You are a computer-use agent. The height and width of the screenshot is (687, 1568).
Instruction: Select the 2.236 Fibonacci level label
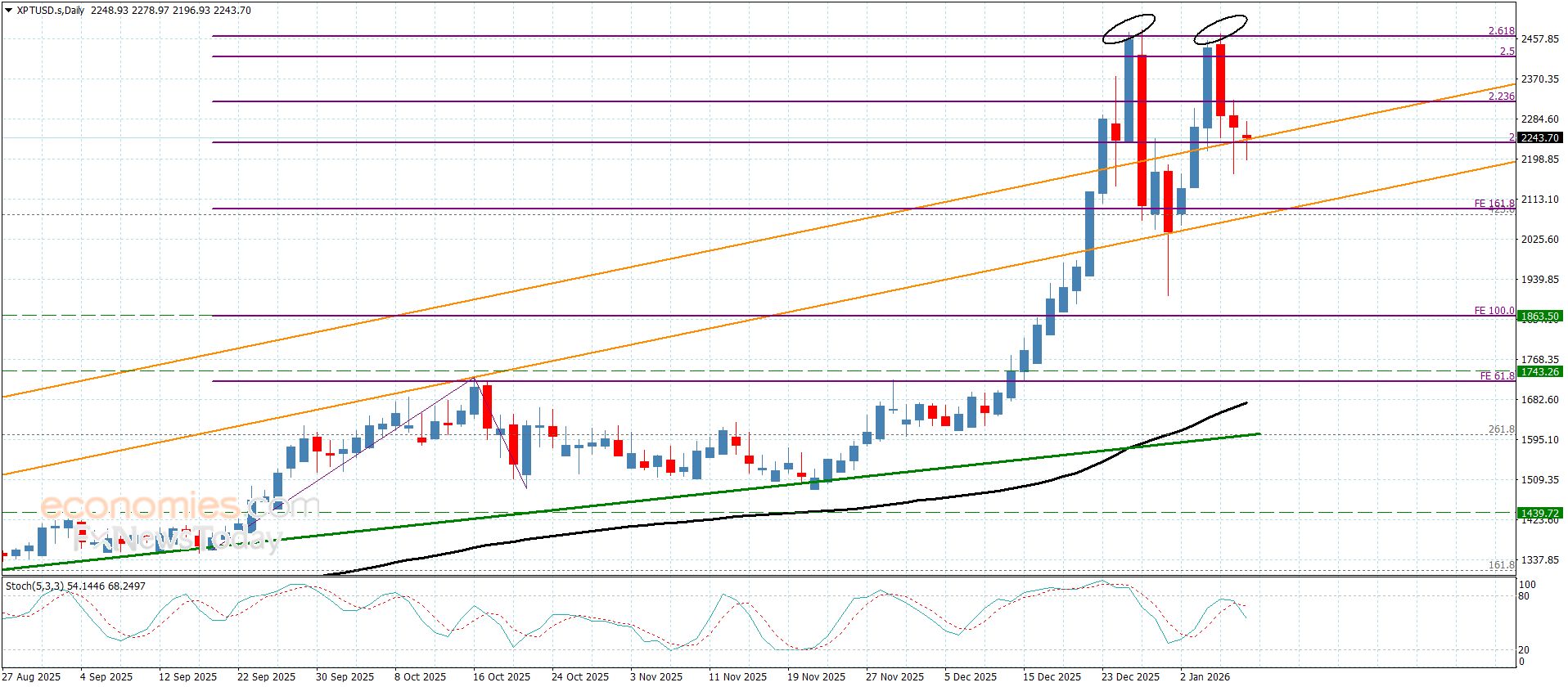1501,97
